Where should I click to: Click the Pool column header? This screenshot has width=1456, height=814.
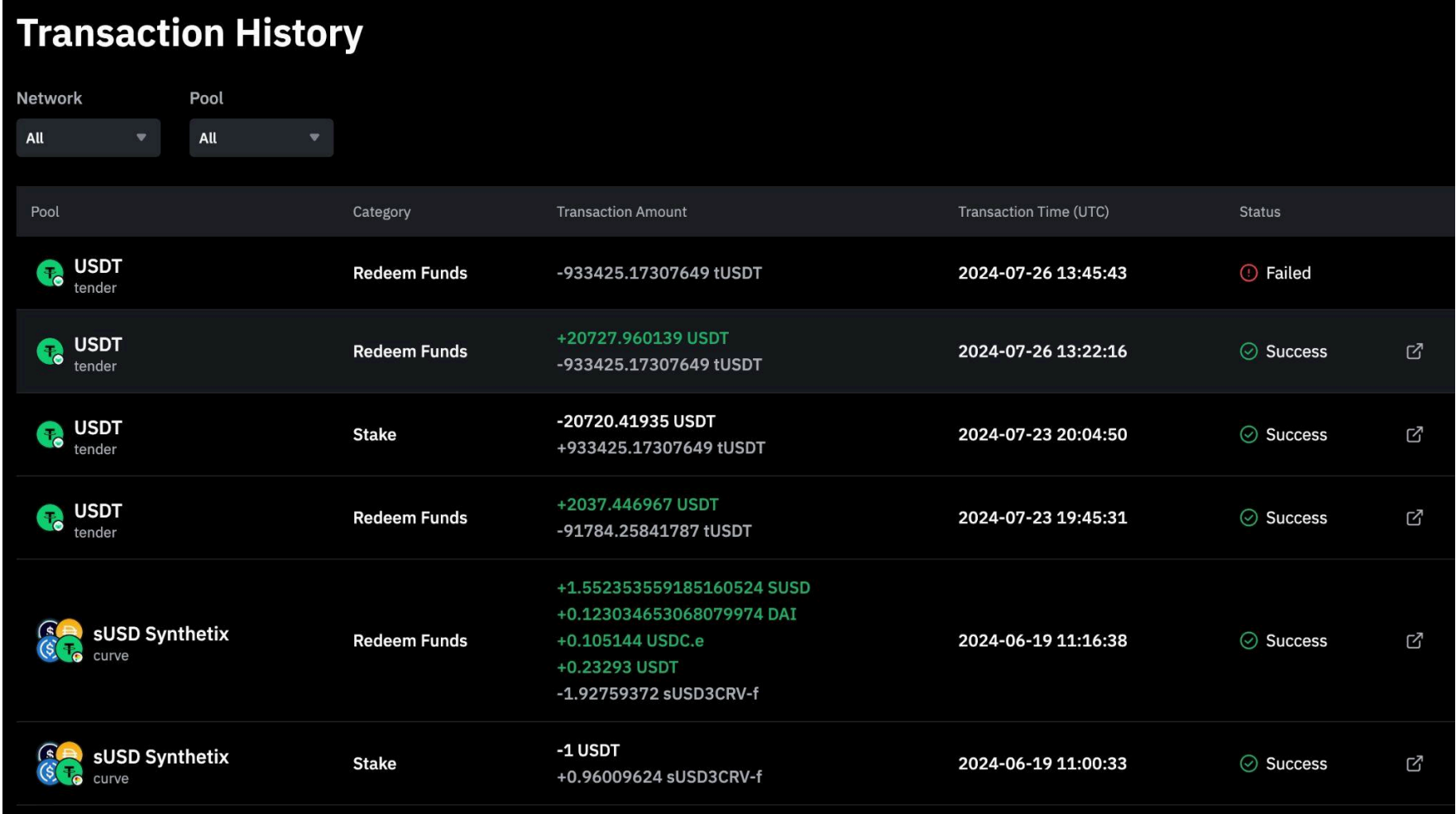(x=45, y=212)
